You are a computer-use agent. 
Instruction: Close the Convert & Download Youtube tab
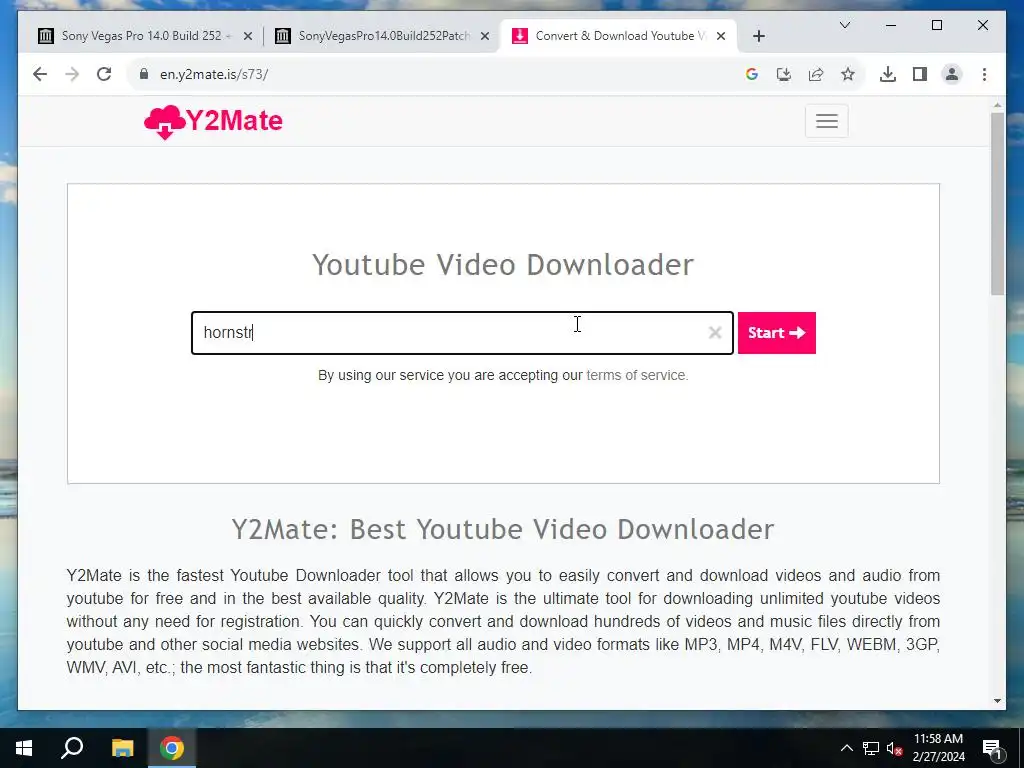click(x=721, y=37)
